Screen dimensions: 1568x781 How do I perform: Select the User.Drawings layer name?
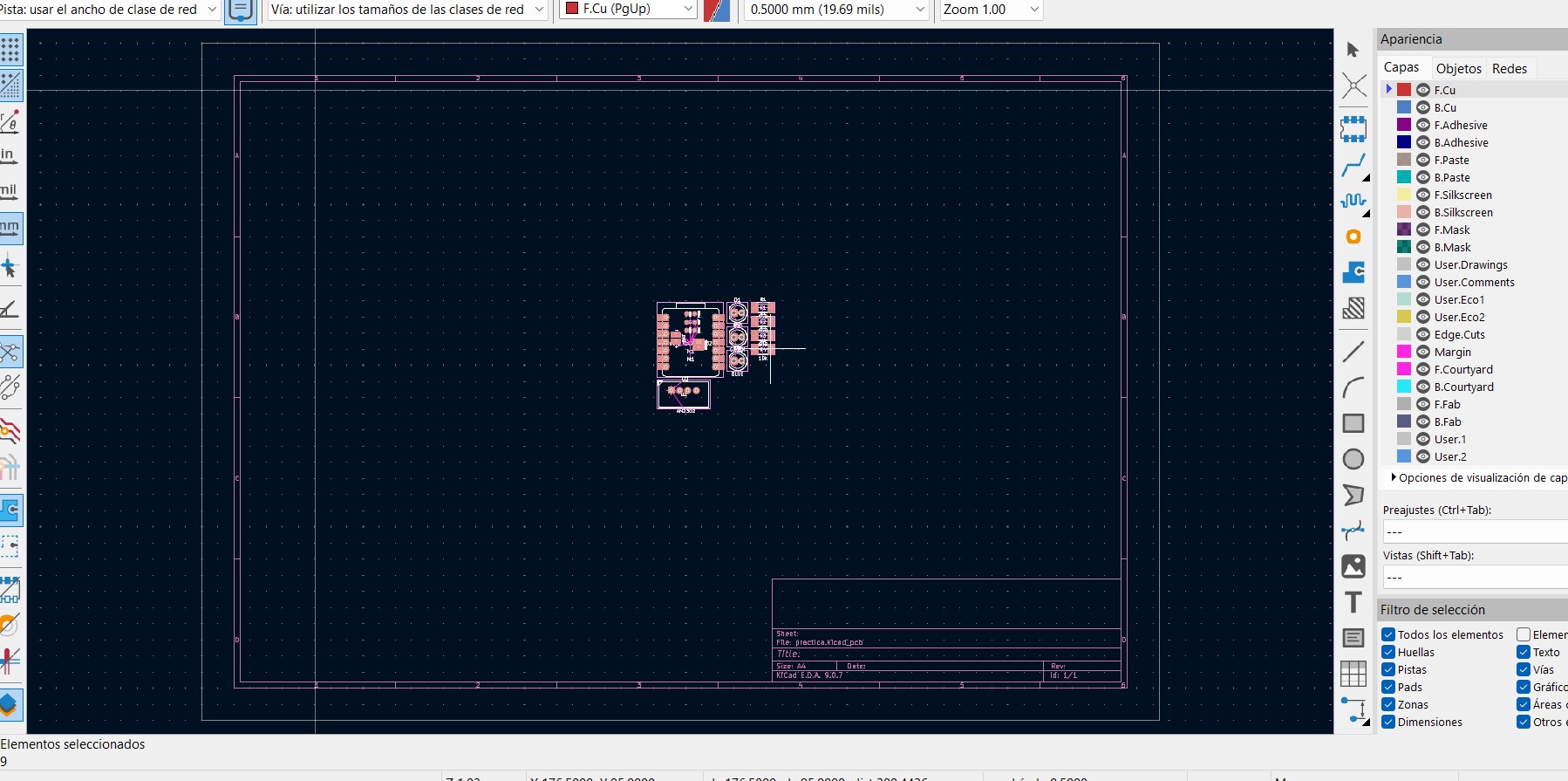click(1471, 264)
